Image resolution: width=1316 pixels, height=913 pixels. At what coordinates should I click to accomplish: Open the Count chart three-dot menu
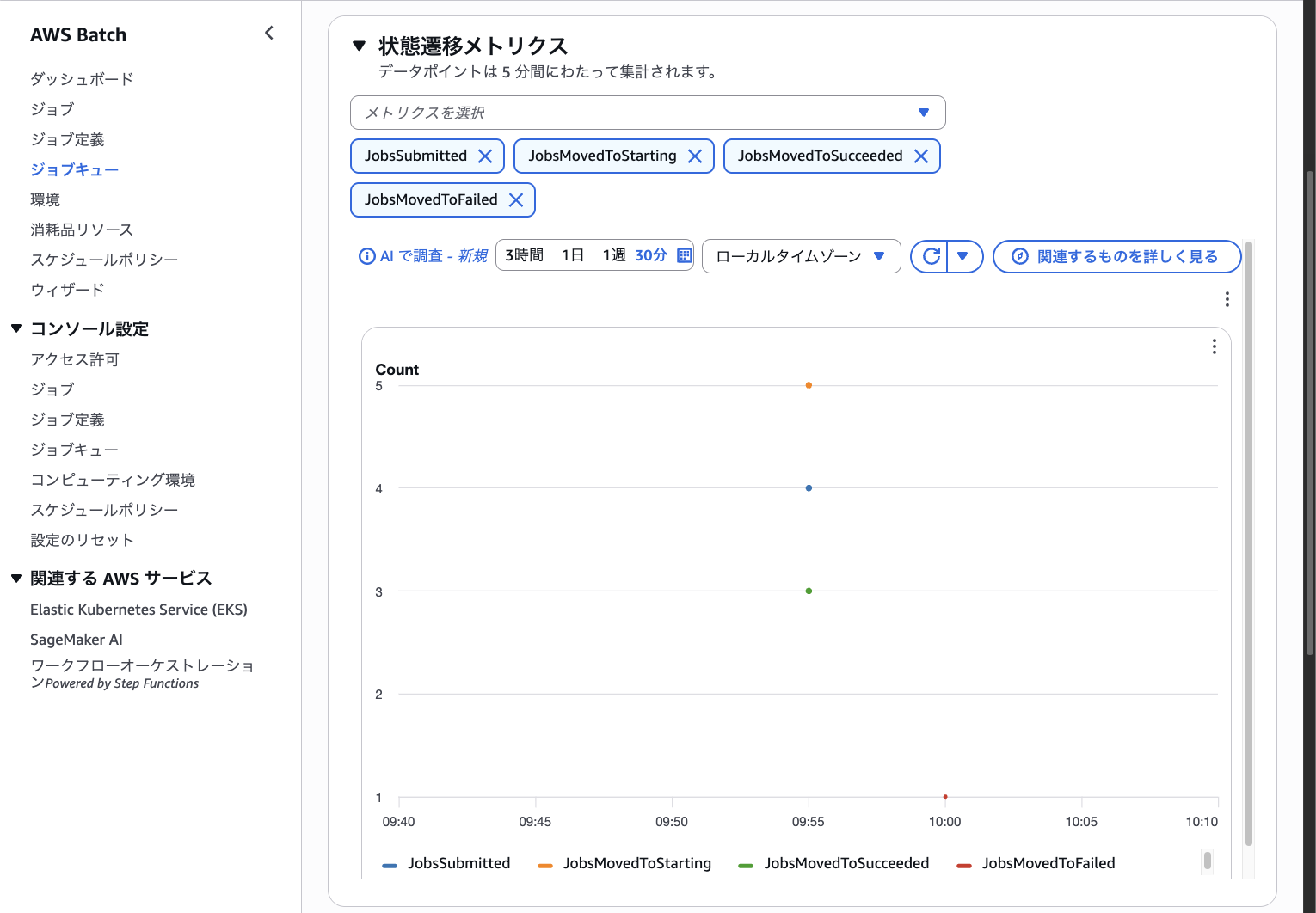(1214, 346)
